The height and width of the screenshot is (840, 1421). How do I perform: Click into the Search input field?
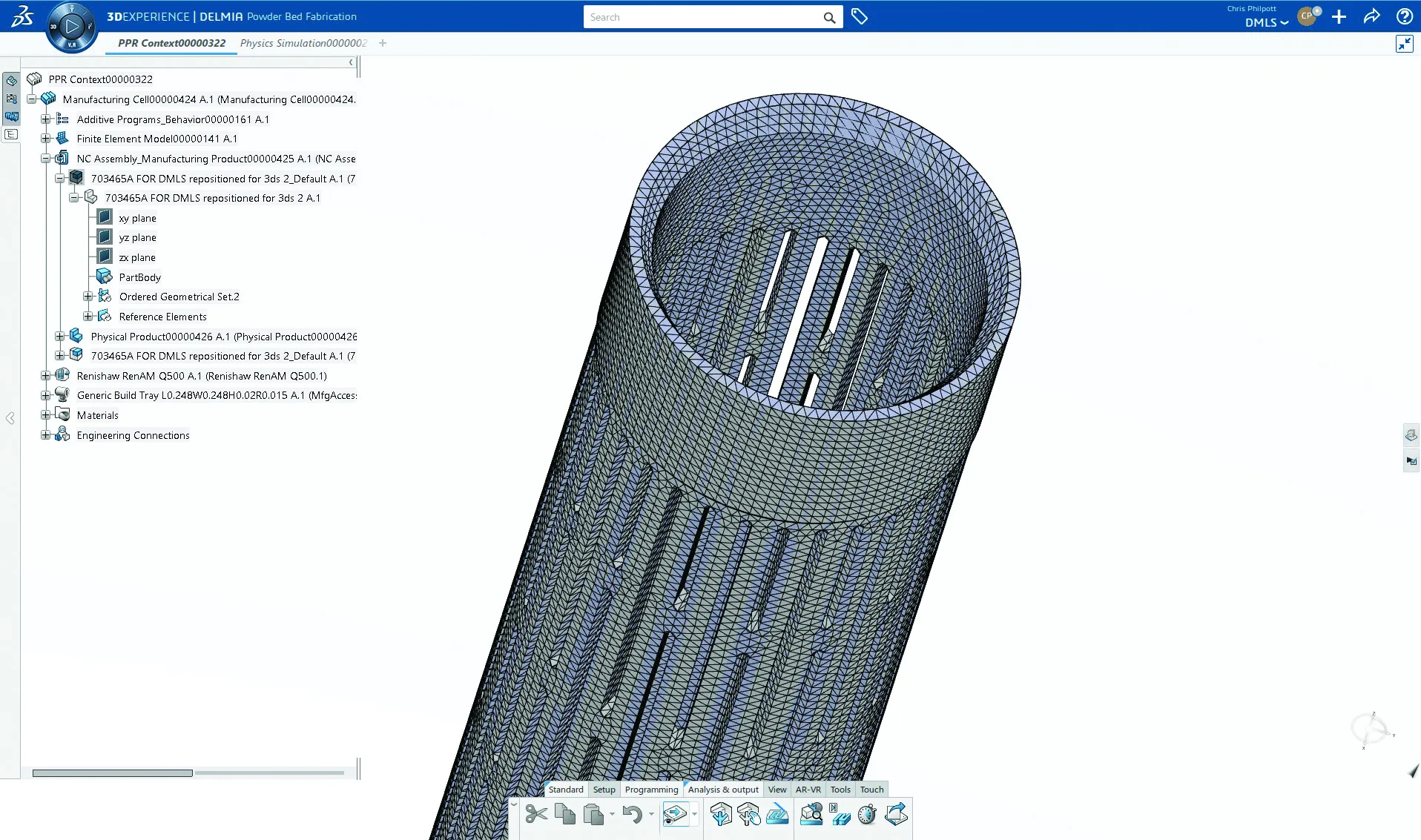(701, 17)
